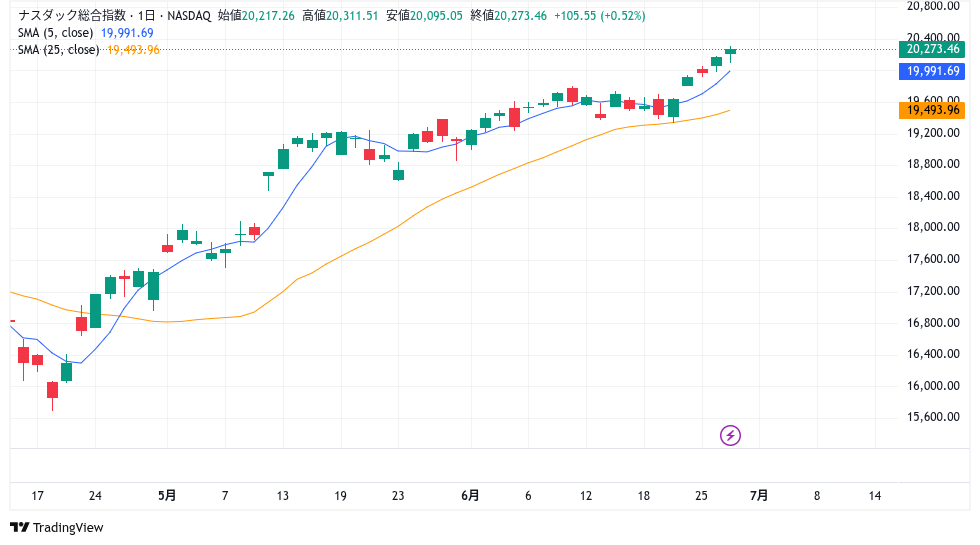Click the latest green candlestick at chart top

pyautogui.click(x=730, y=52)
